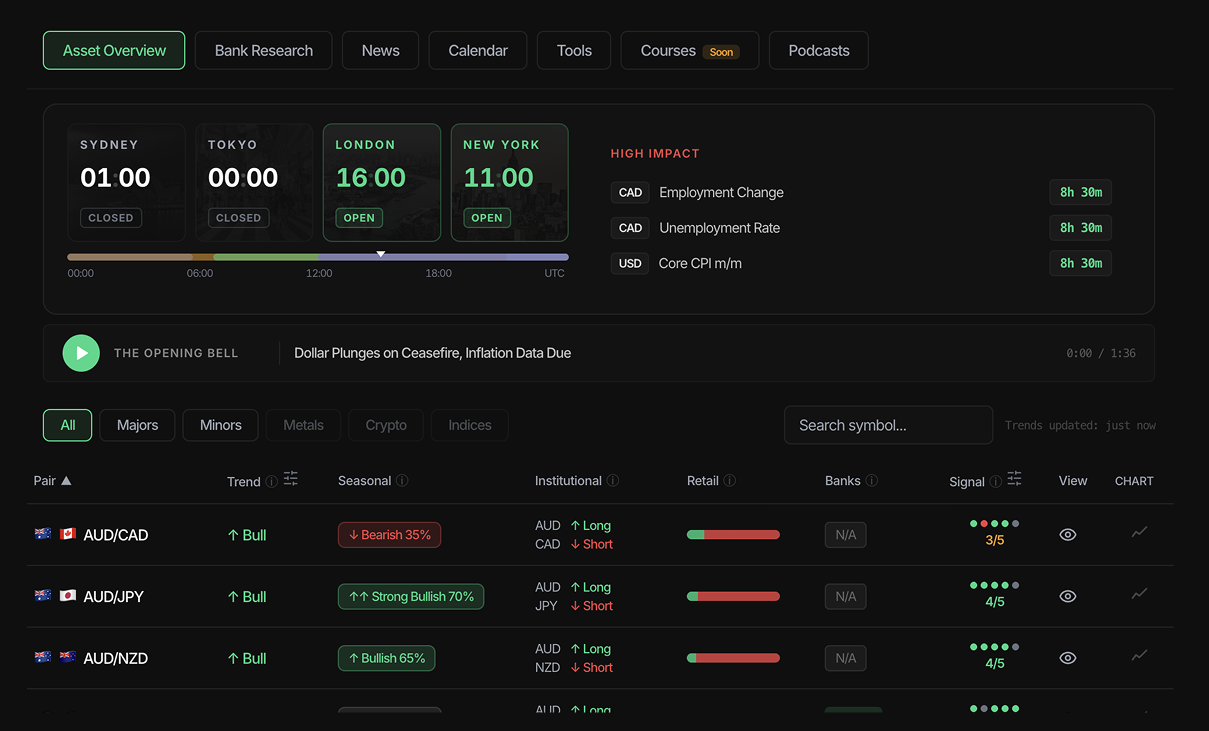Image resolution: width=1209 pixels, height=731 pixels.
Task: Play the Opening Bell audio clip
Action: [81, 352]
